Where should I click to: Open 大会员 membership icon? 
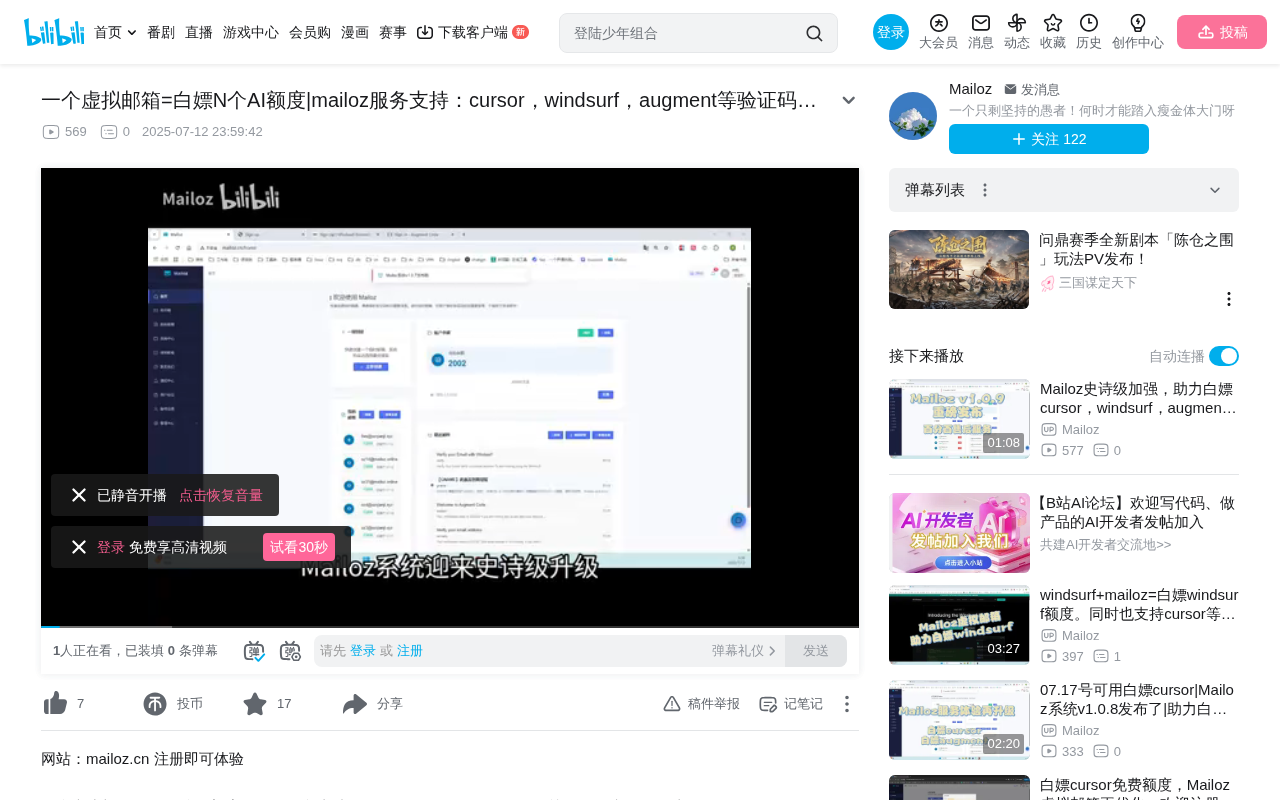(x=938, y=32)
